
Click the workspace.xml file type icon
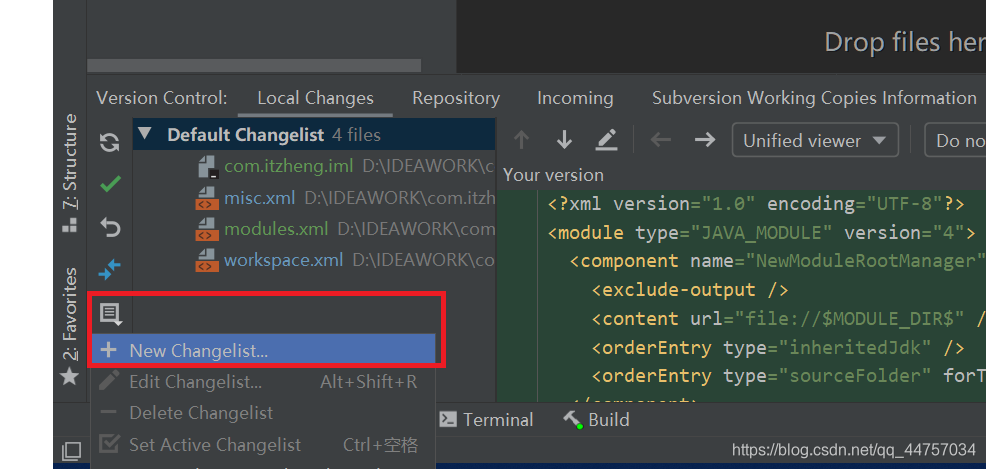tap(207, 260)
